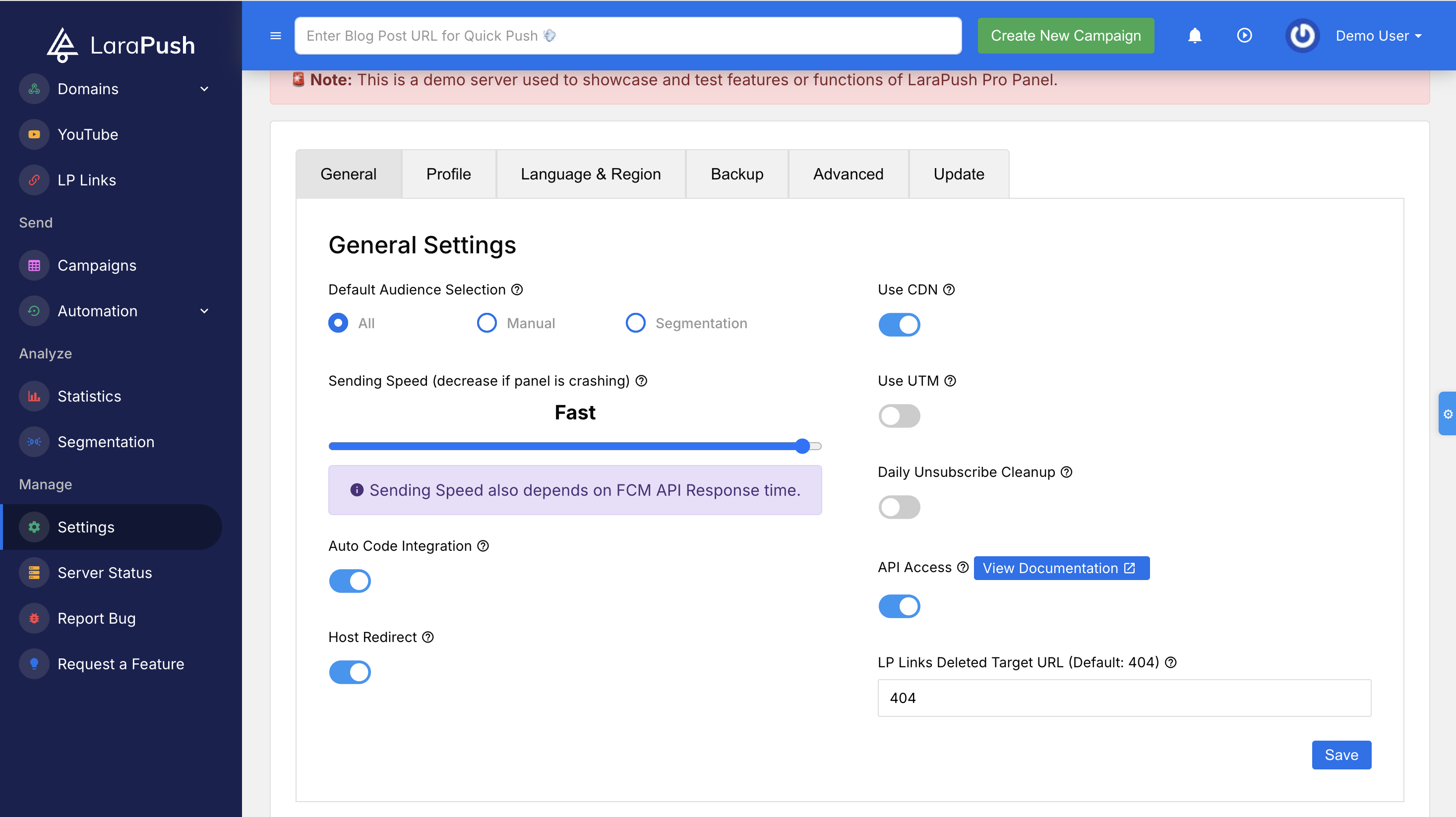Viewport: 1456px width, 817px height.
Task: Open YouTube via its sidebar icon
Action: [x=34, y=134]
